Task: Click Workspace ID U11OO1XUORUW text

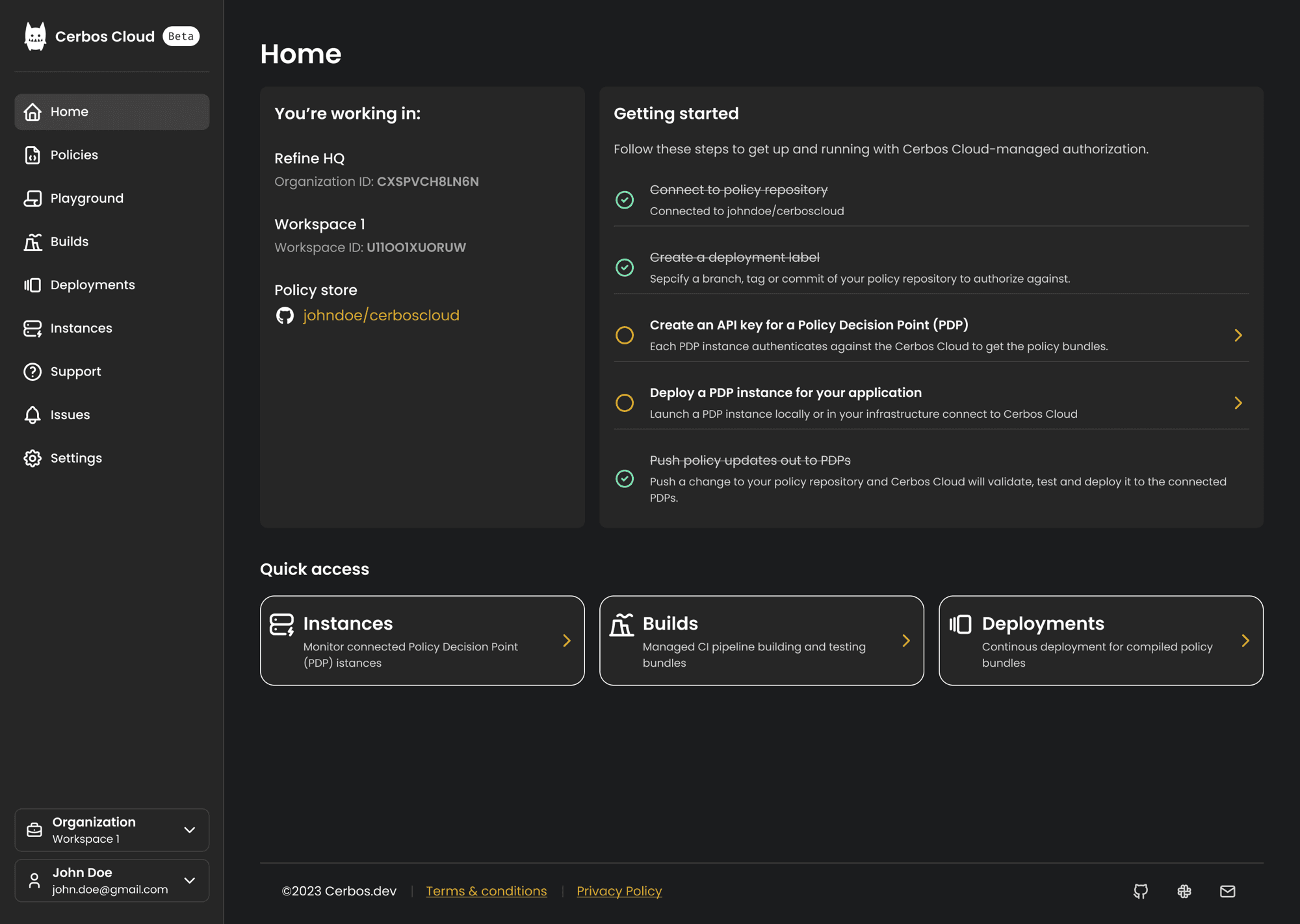Action: pyautogui.click(x=370, y=248)
